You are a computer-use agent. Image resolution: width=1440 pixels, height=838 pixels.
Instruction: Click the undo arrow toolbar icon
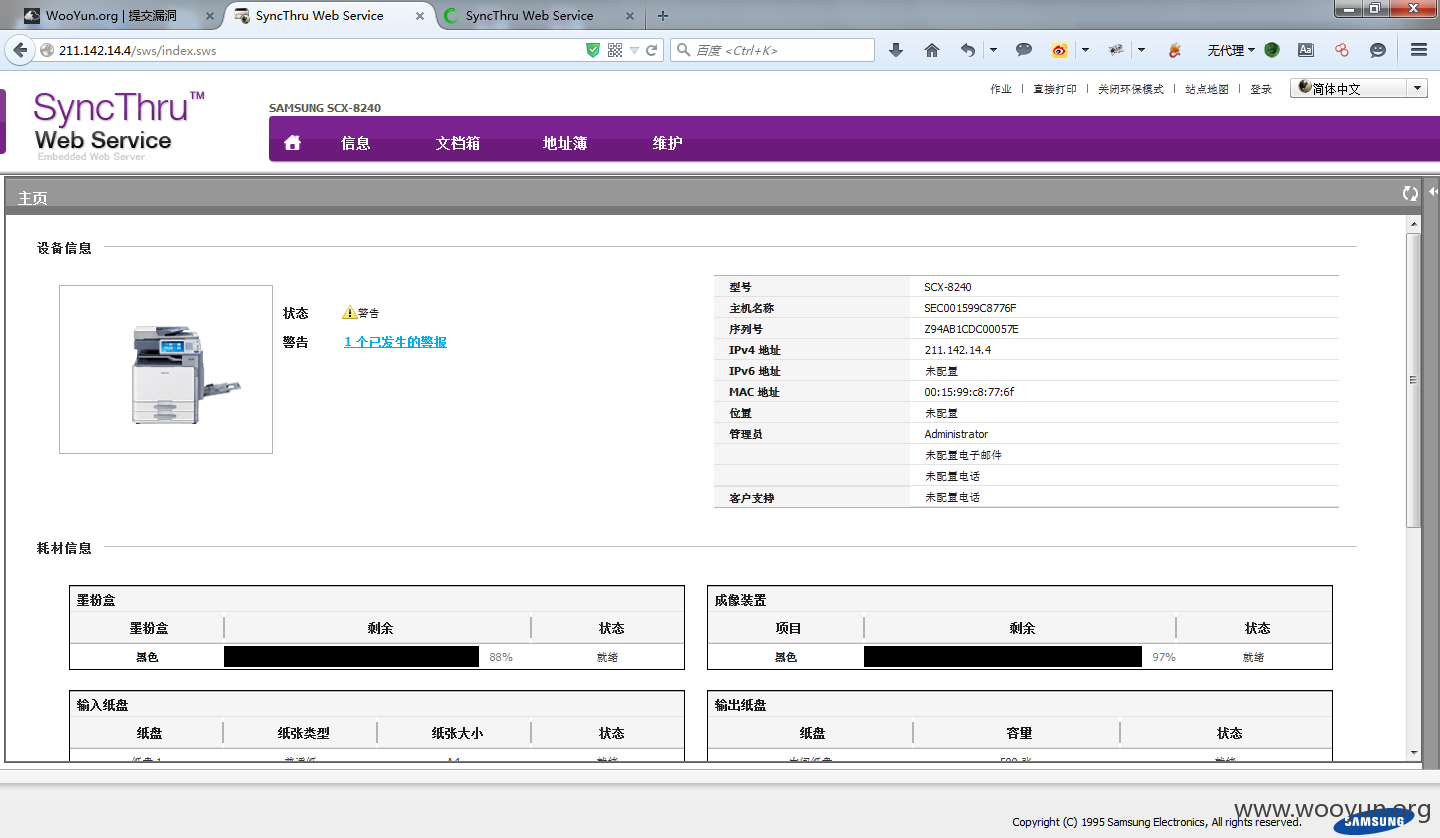967,50
